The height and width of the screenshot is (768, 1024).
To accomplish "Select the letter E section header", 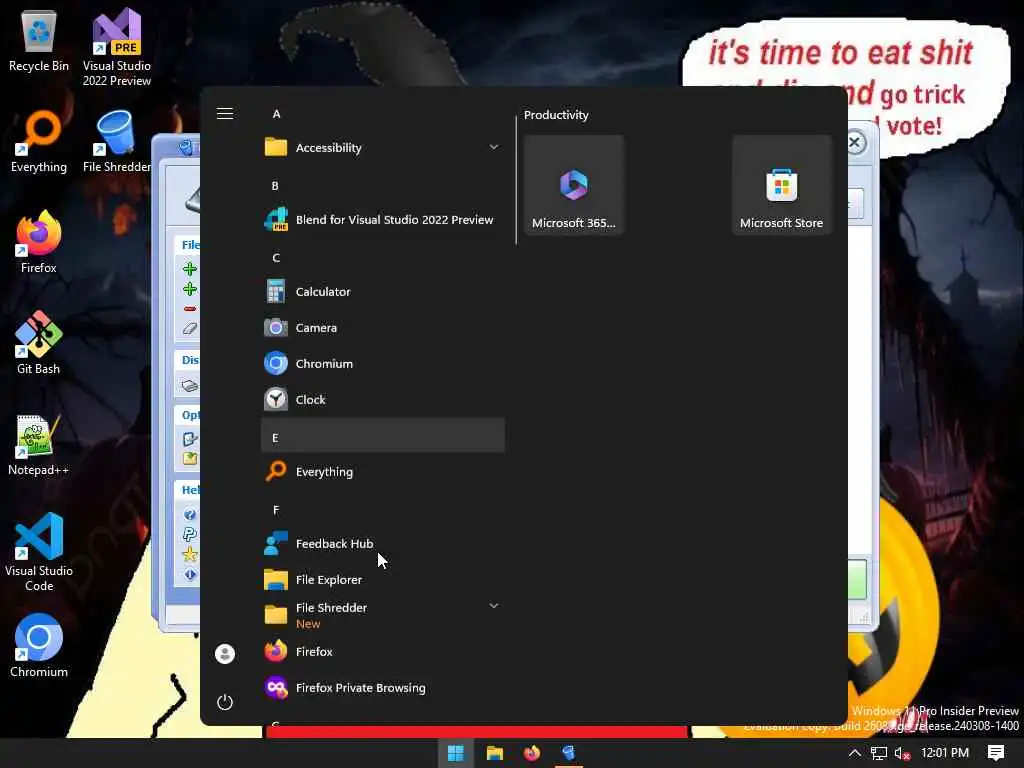I will [383, 436].
